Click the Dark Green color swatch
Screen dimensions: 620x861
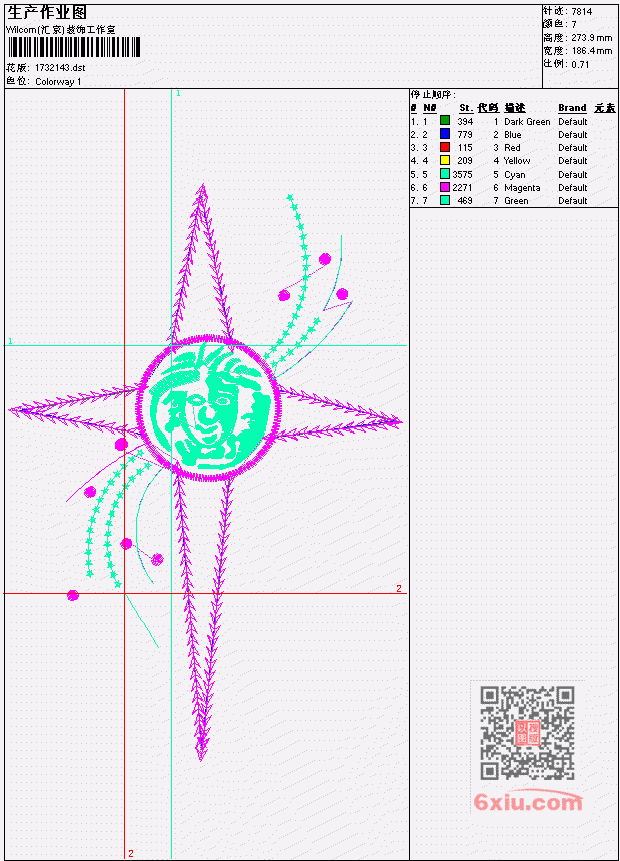[445, 121]
